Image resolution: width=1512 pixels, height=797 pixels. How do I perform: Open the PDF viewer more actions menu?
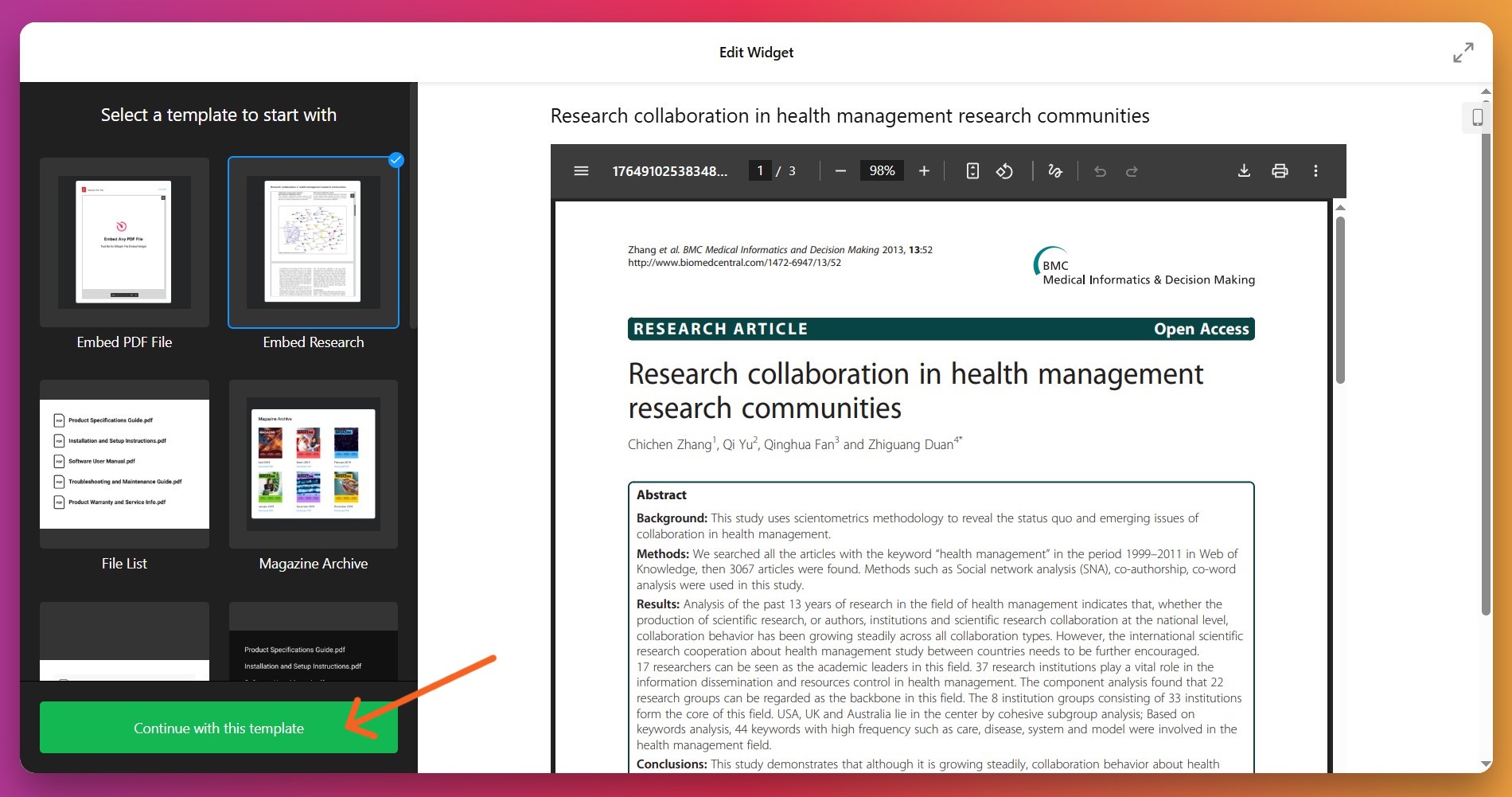click(1315, 171)
